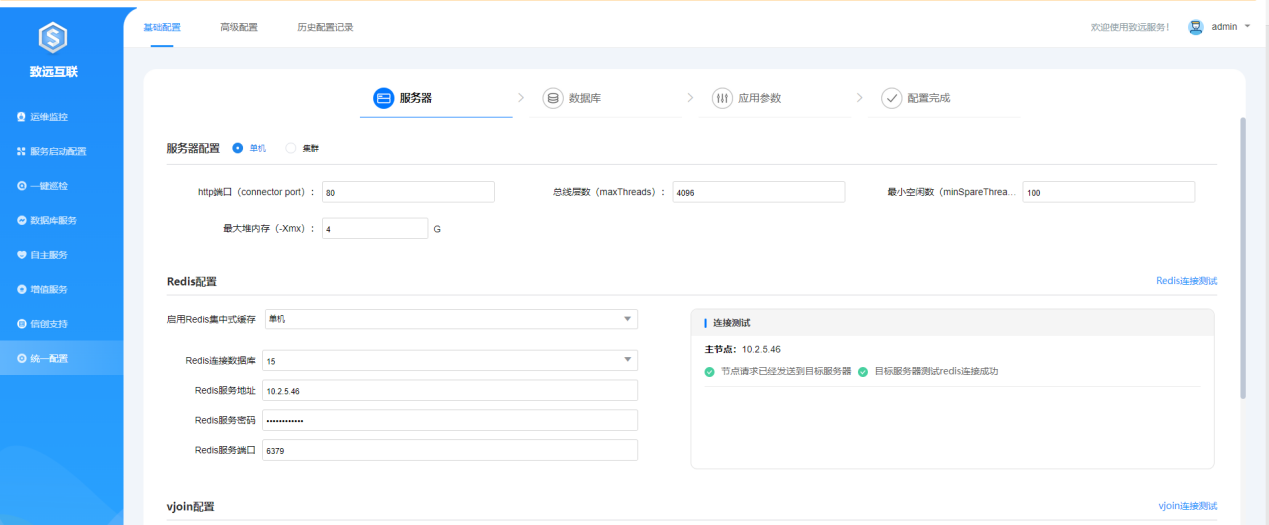Screen dimensions: 1269x525
Task: Click the 应用参数 step icon
Action: click(x=722, y=98)
